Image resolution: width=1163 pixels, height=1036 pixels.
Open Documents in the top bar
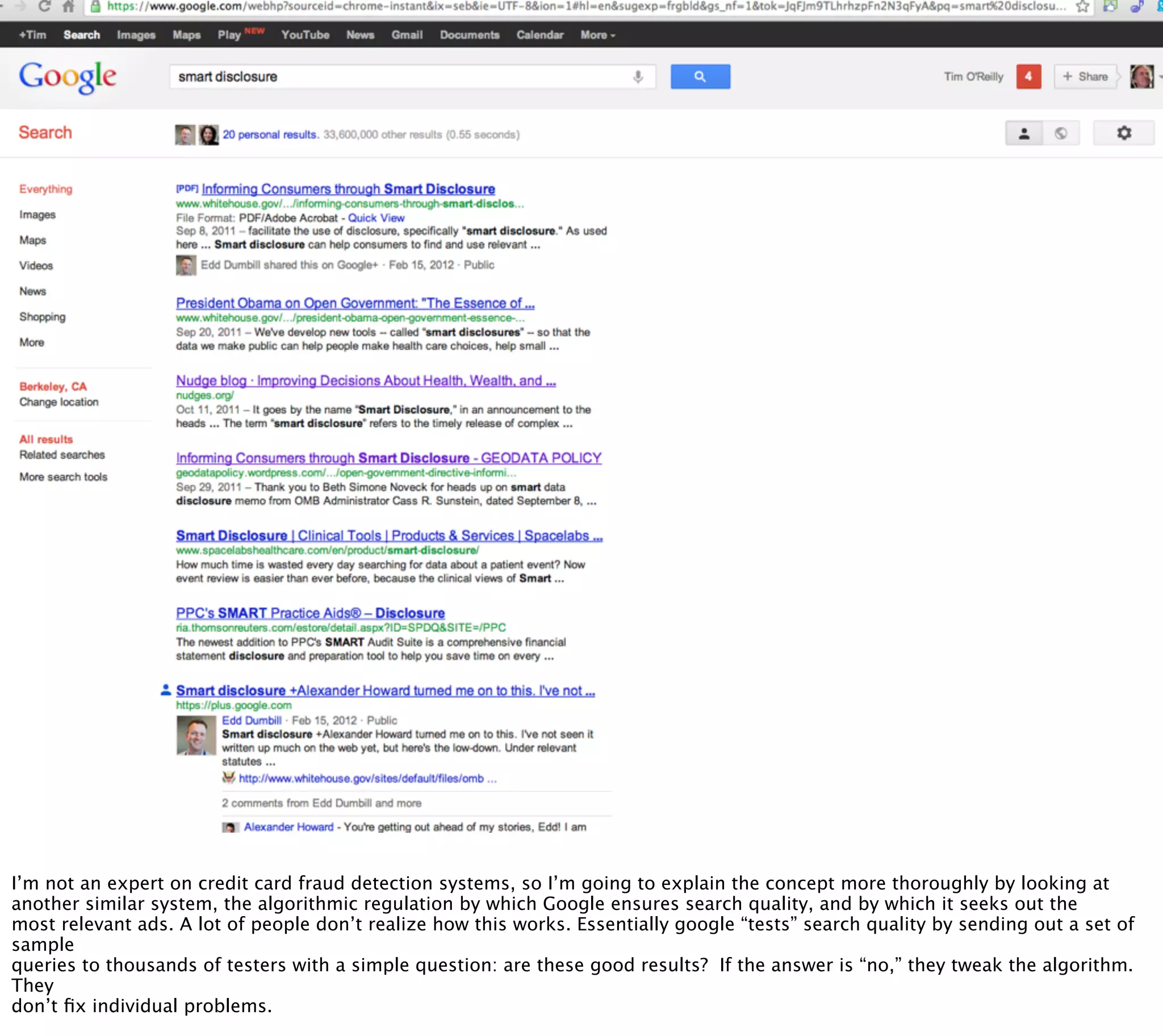(470, 35)
